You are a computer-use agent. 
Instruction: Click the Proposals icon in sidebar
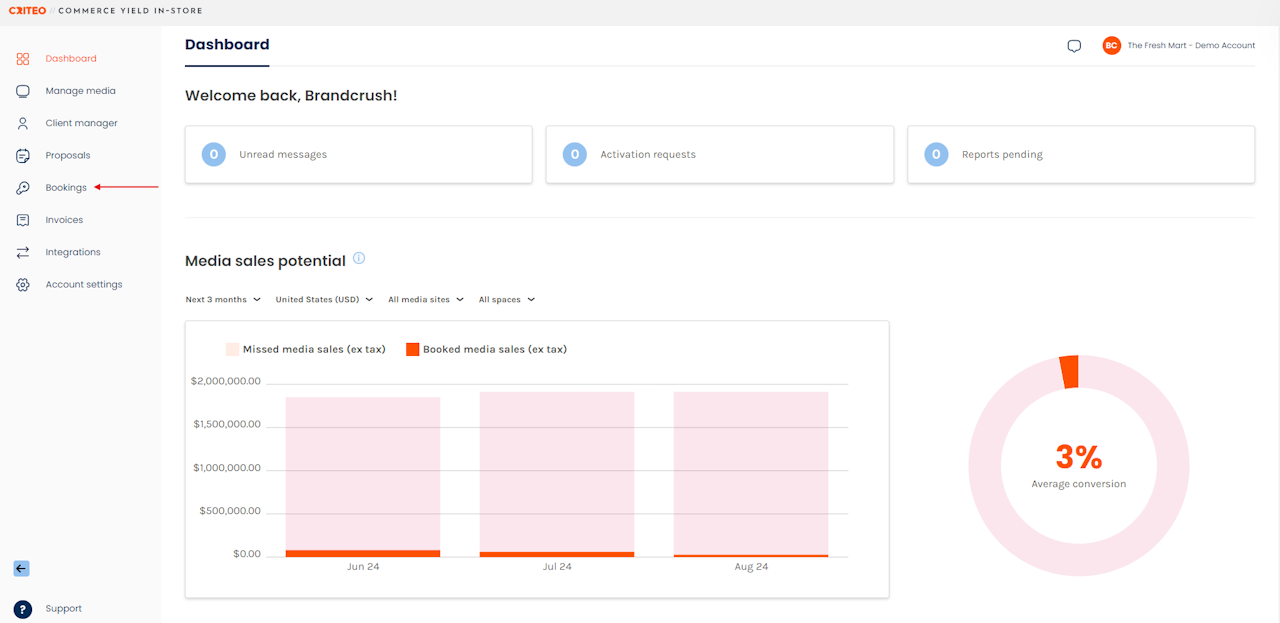[x=23, y=156]
